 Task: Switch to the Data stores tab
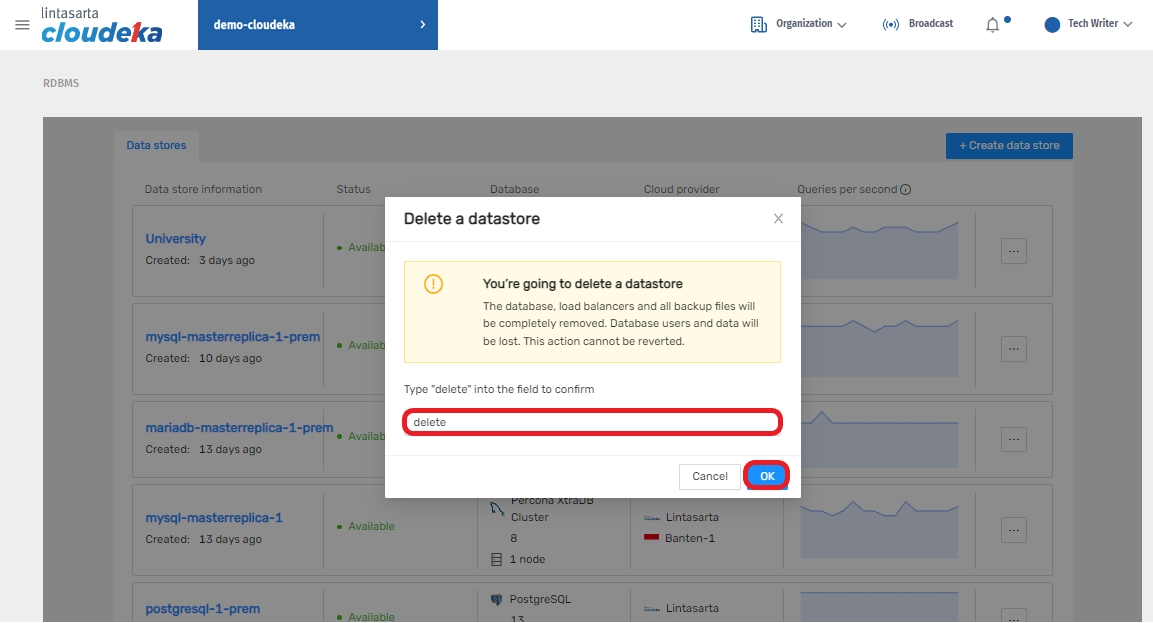point(156,146)
